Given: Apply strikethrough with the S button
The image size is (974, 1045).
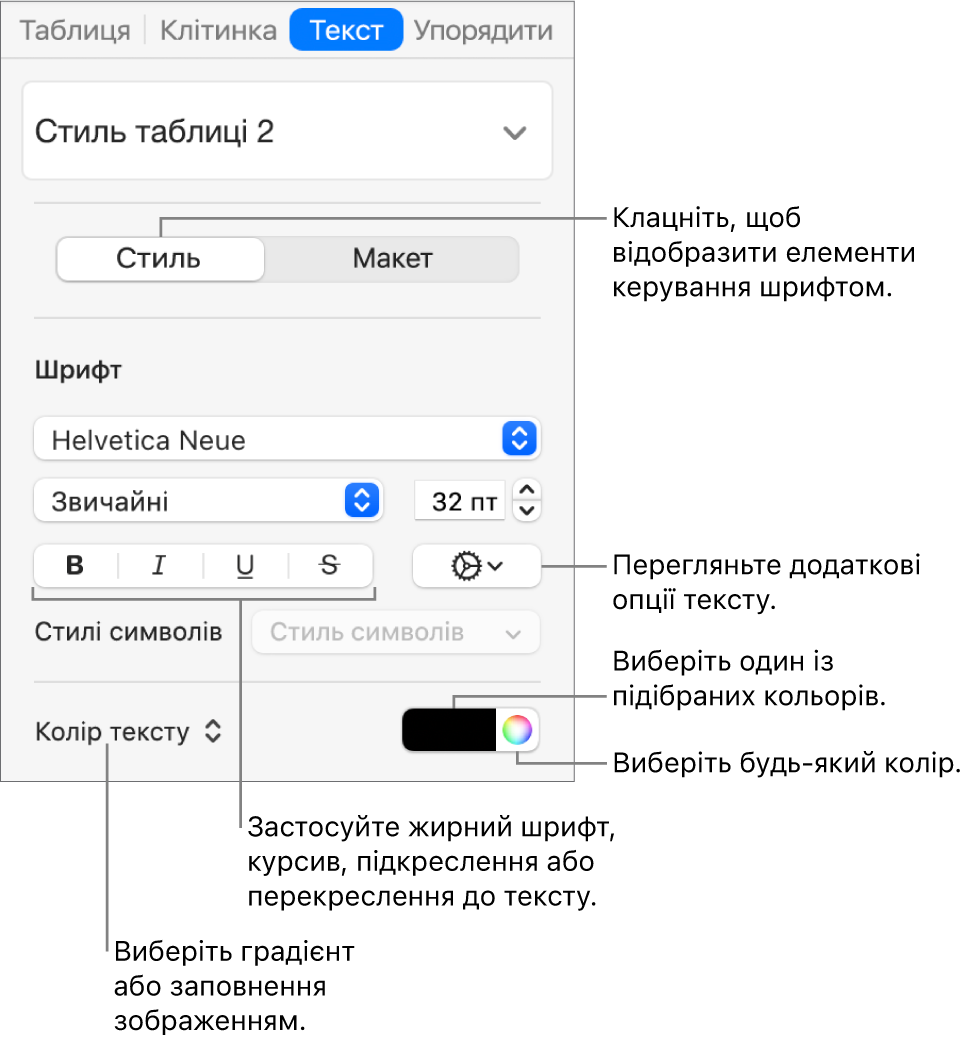Looking at the screenshot, I should click(329, 565).
